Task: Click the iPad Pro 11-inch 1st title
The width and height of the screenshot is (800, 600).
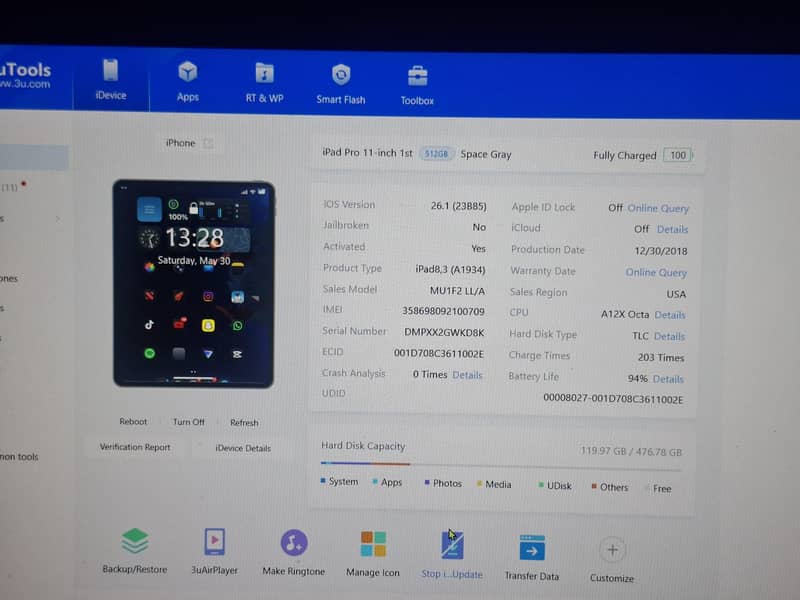Action: 367,153
